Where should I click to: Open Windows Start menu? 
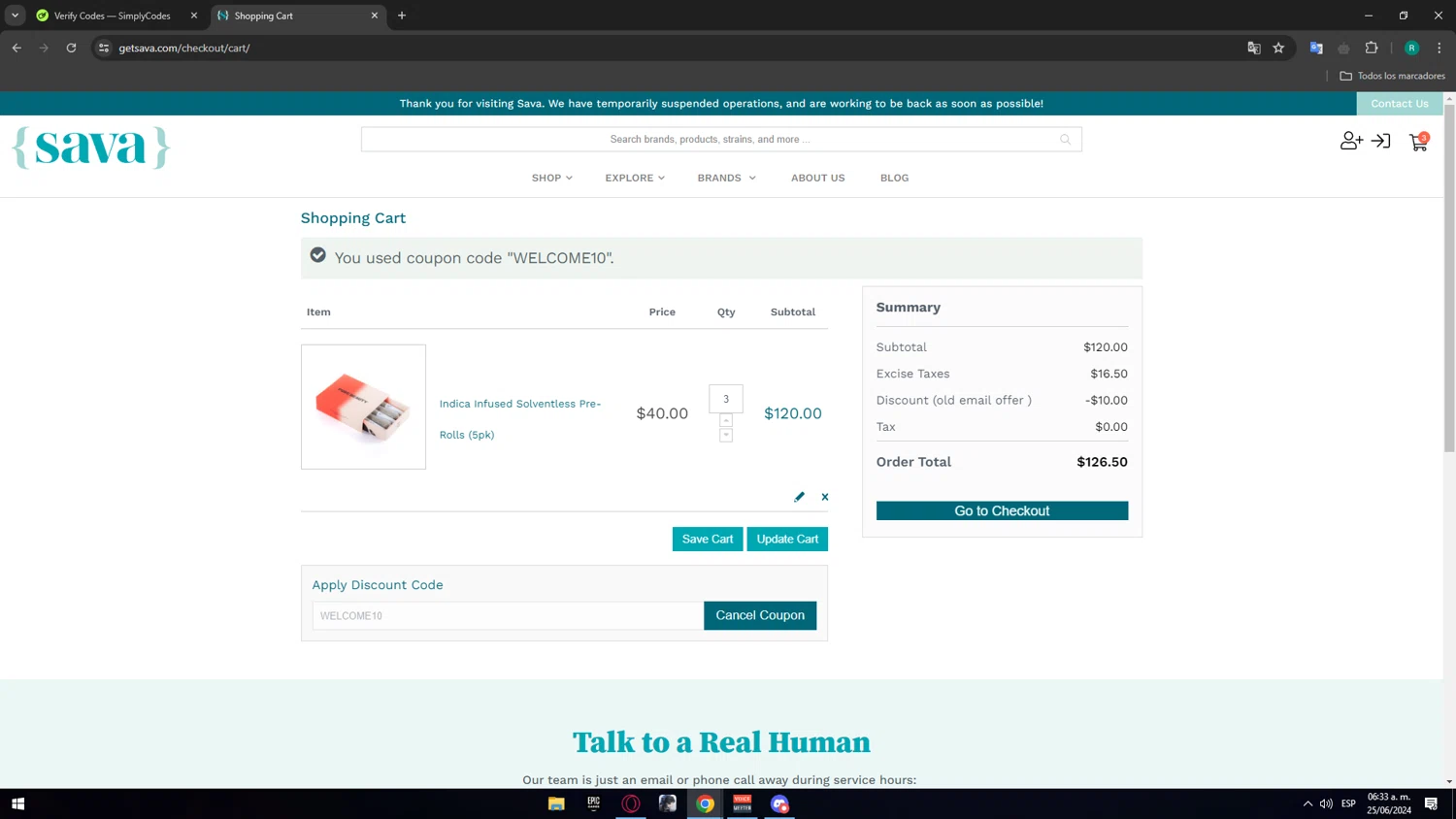coord(17,803)
